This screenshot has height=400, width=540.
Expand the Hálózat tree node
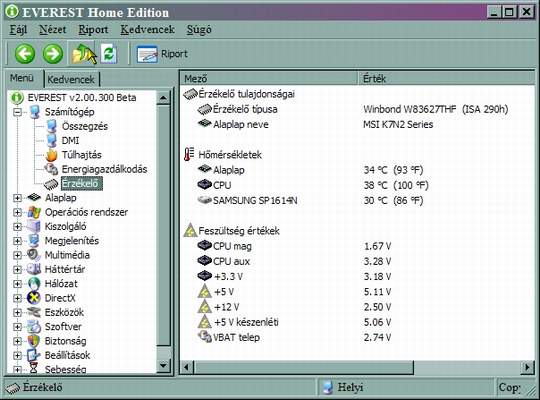(17, 284)
